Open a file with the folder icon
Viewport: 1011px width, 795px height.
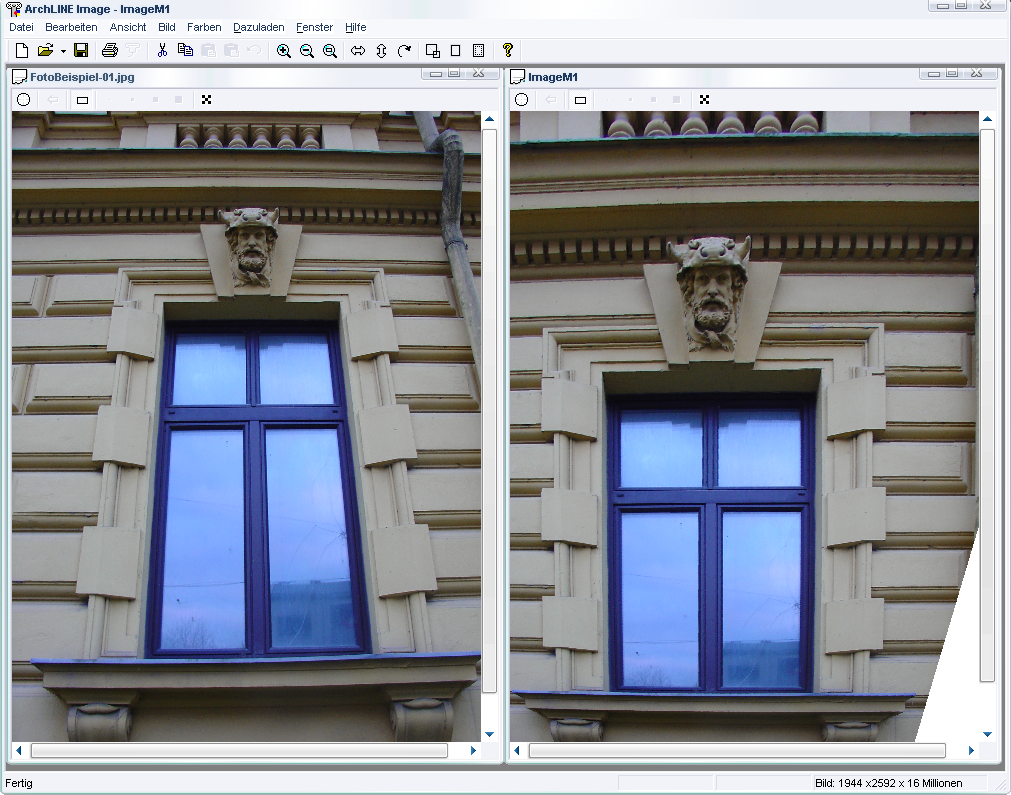45,50
